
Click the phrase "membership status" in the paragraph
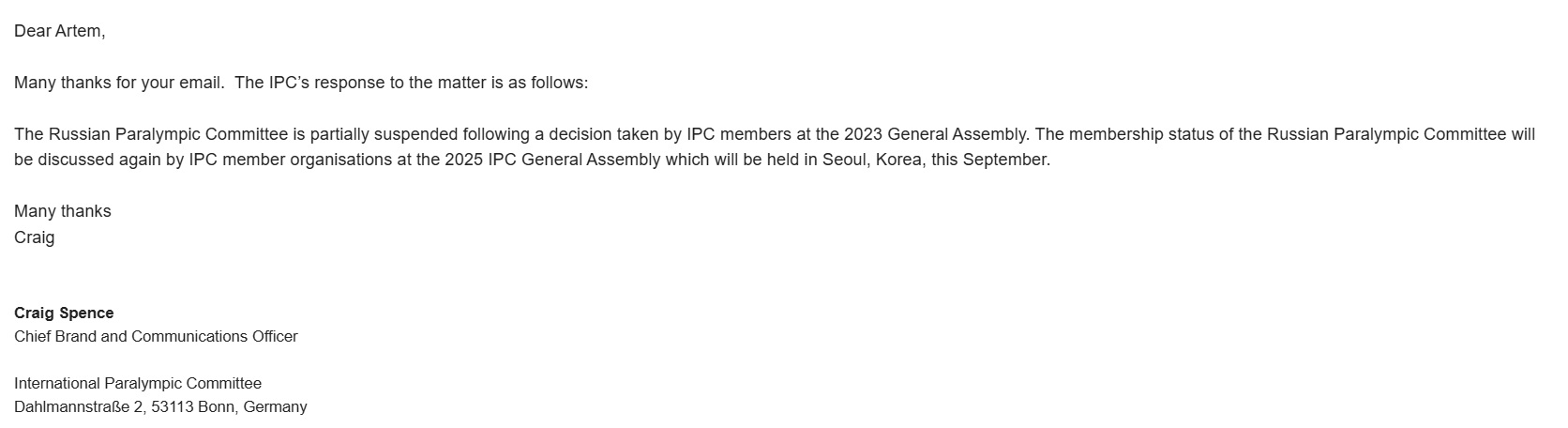click(x=1141, y=134)
